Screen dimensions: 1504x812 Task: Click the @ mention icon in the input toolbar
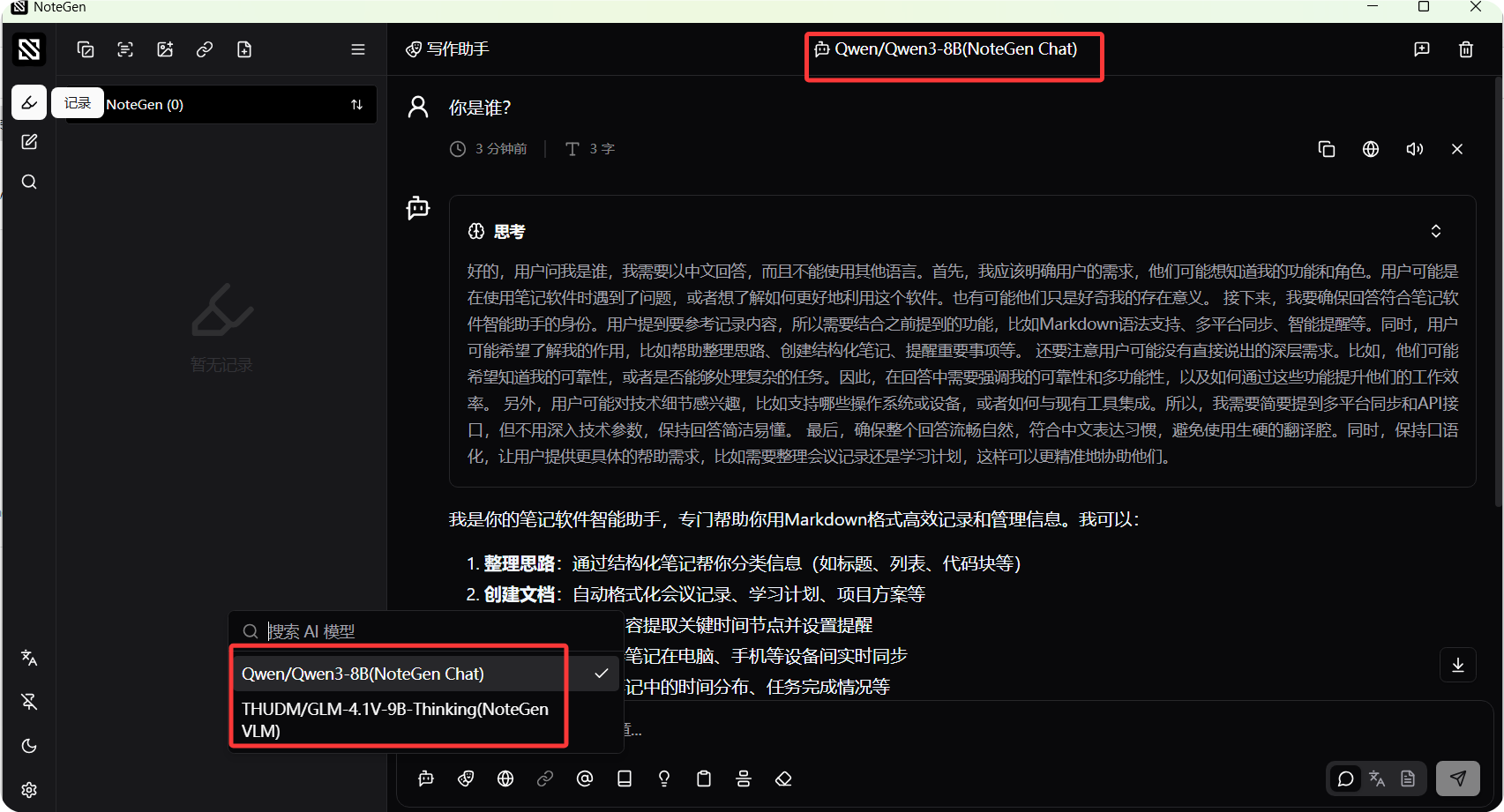tap(585, 778)
